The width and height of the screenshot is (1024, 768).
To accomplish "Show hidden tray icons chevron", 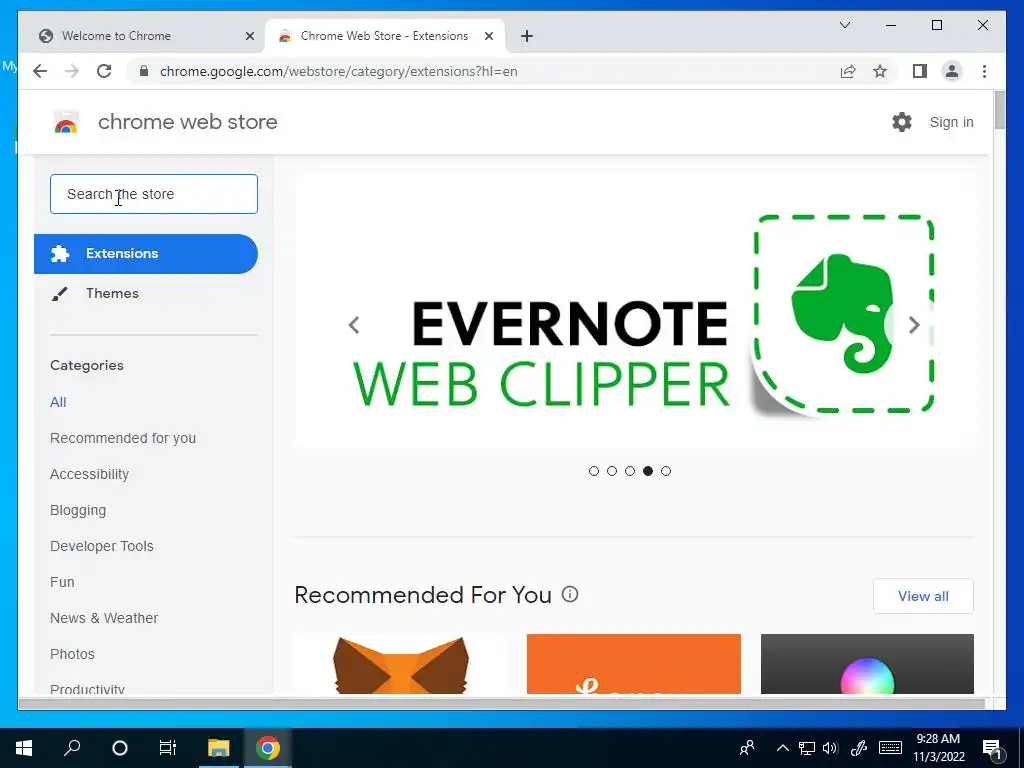I will click(x=782, y=748).
